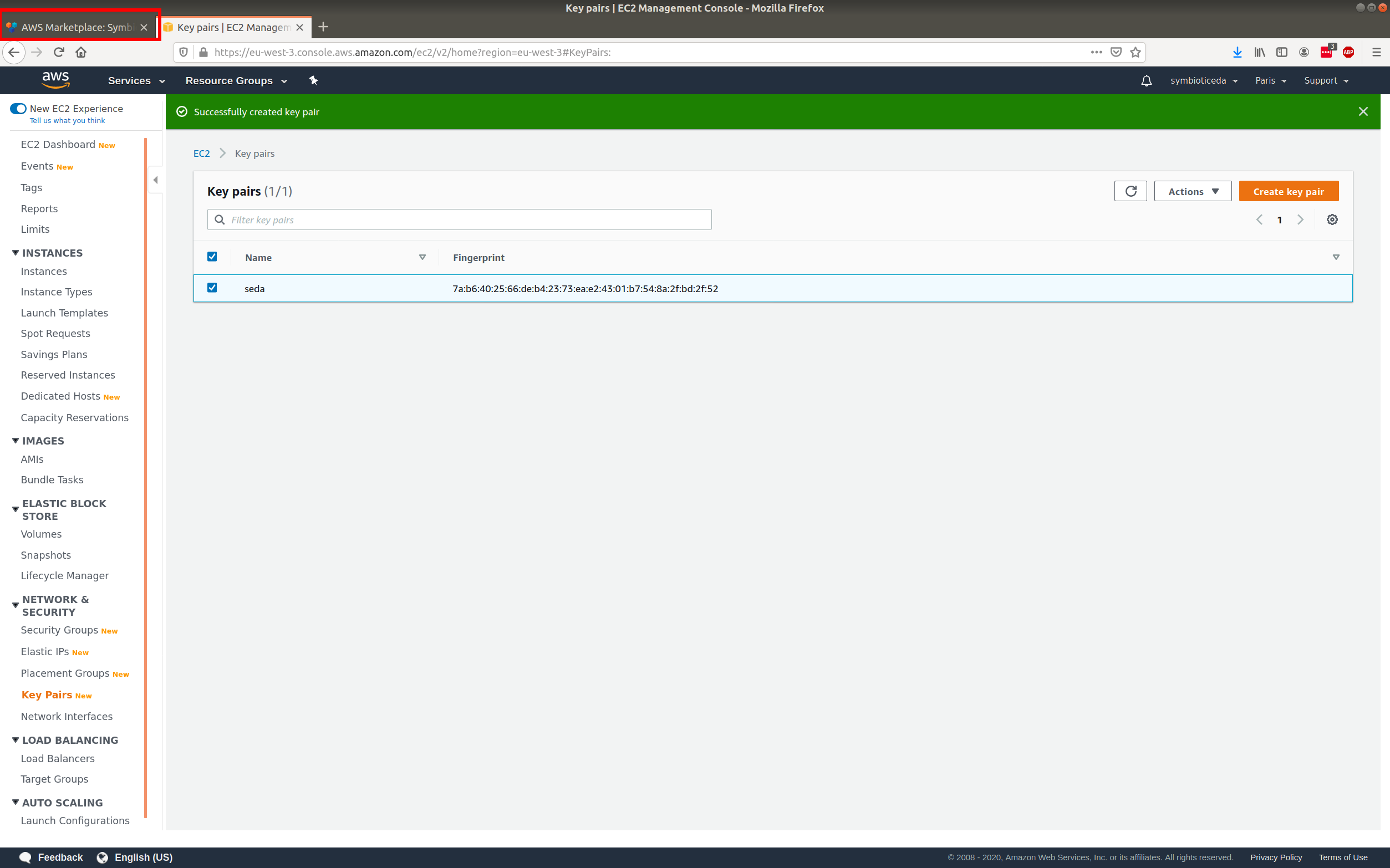The image size is (1390, 868).
Task: Click the Filter key pairs search field
Action: pyautogui.click(x=459, y=220)
